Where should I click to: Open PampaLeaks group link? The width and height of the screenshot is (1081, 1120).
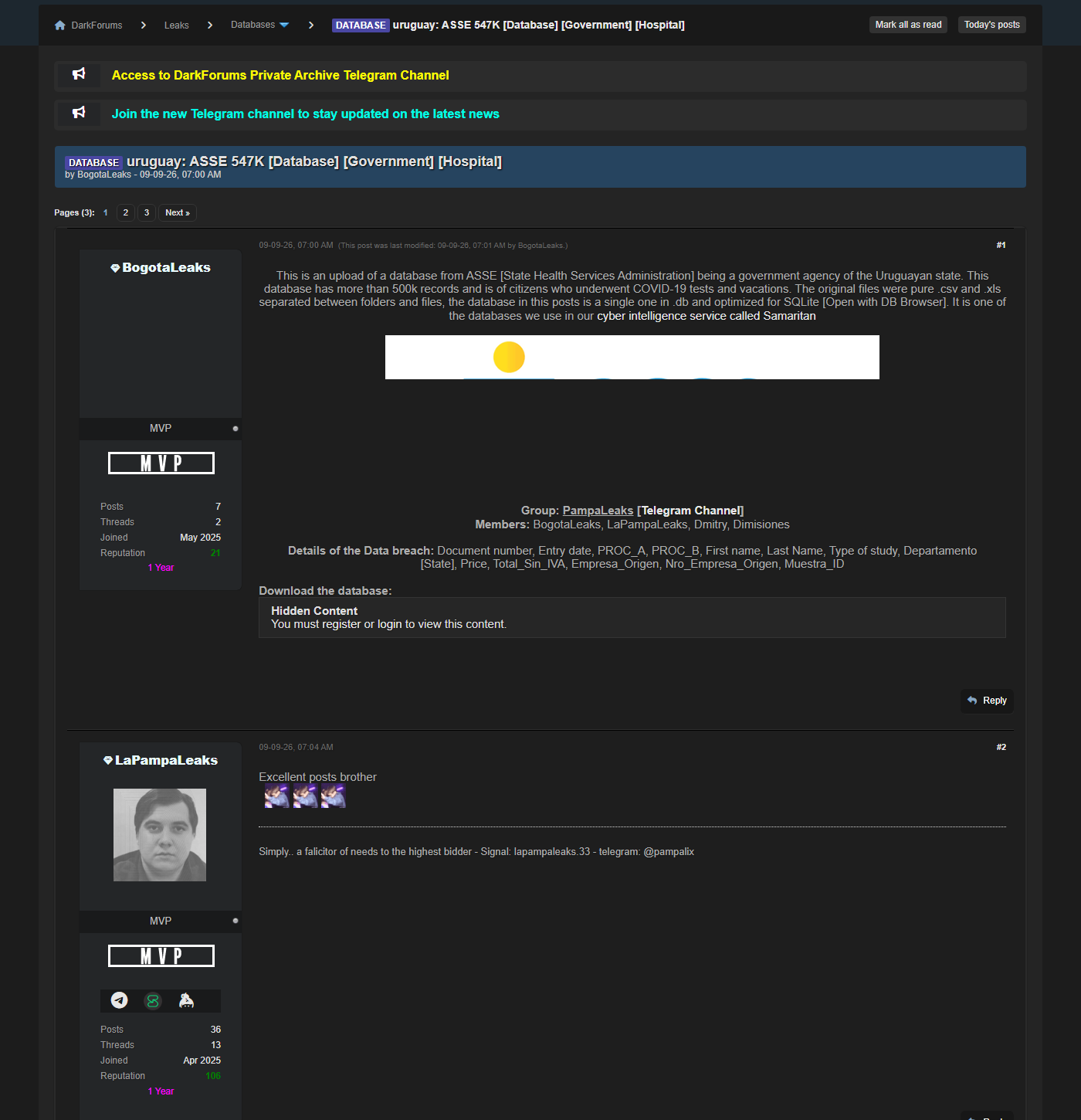pyautogui.click(x=598, y=511)
